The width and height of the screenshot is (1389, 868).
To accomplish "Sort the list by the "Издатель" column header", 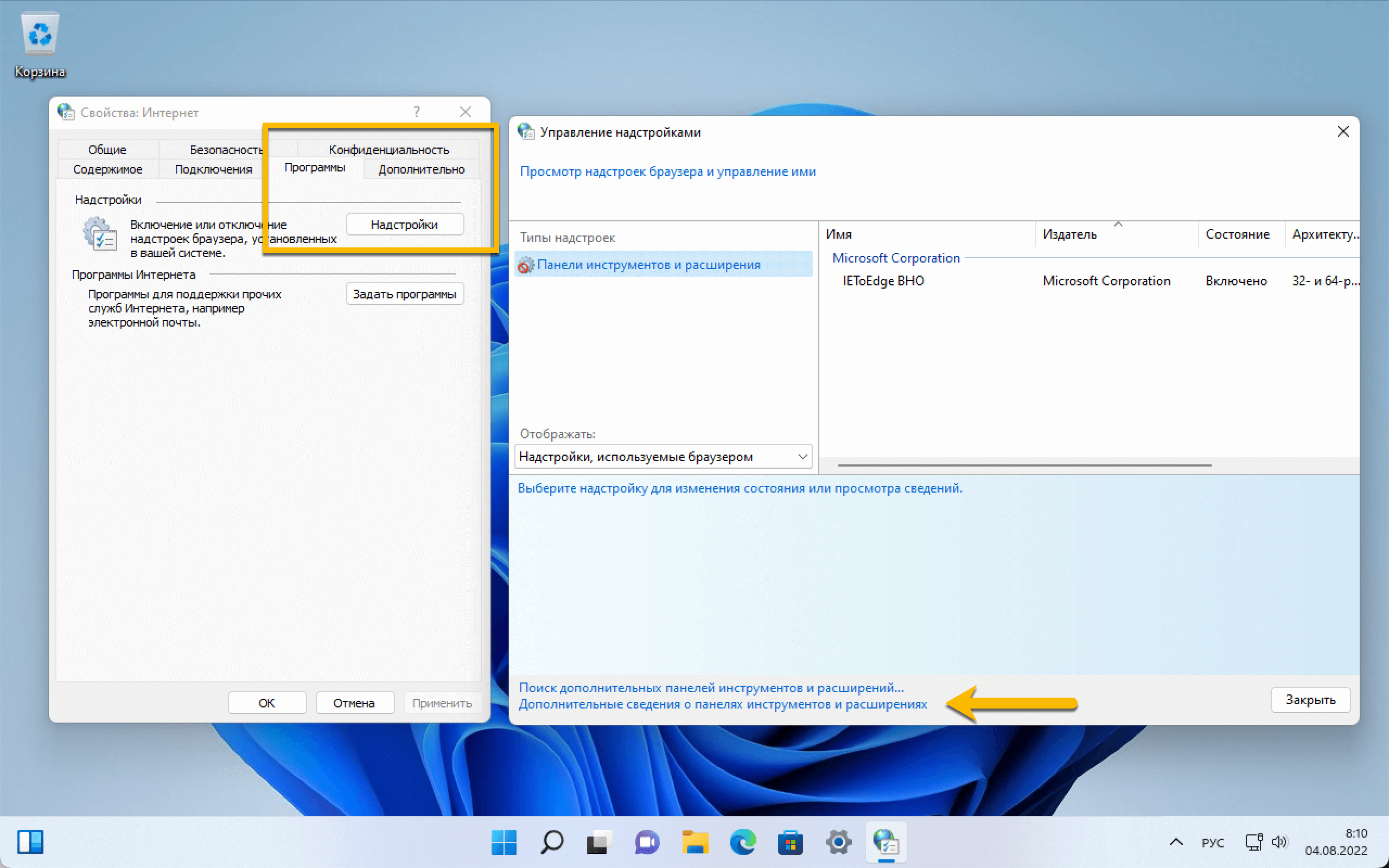I will tap(1070, 234).
